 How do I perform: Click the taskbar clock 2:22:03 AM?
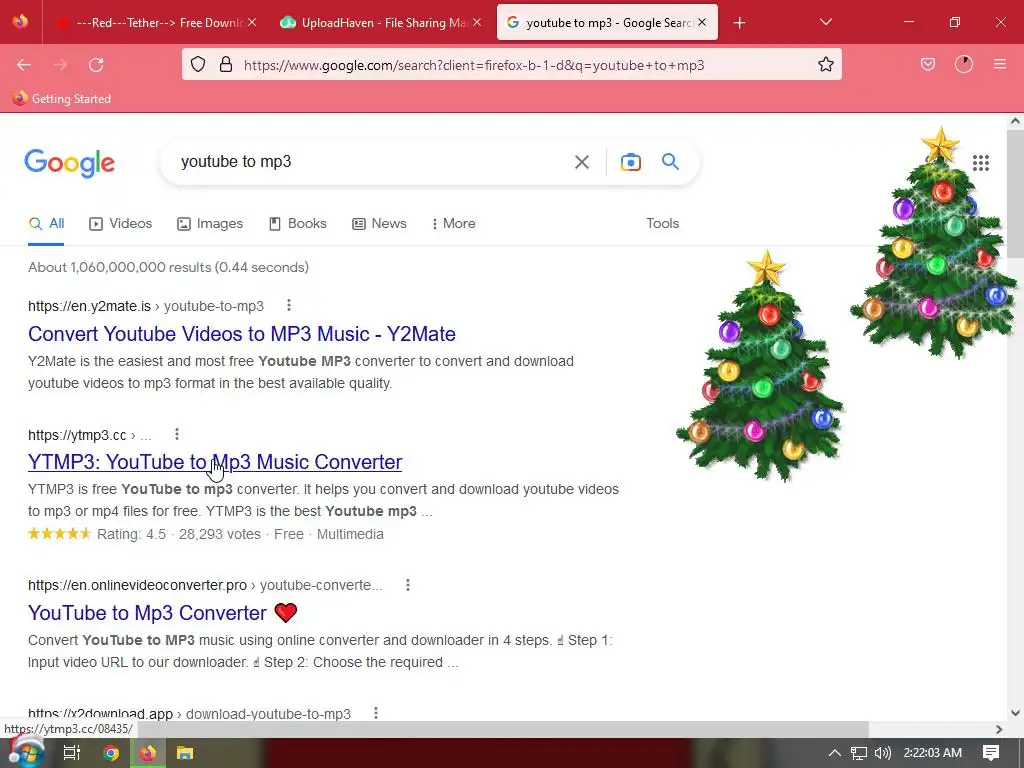[x=933, y=753]
